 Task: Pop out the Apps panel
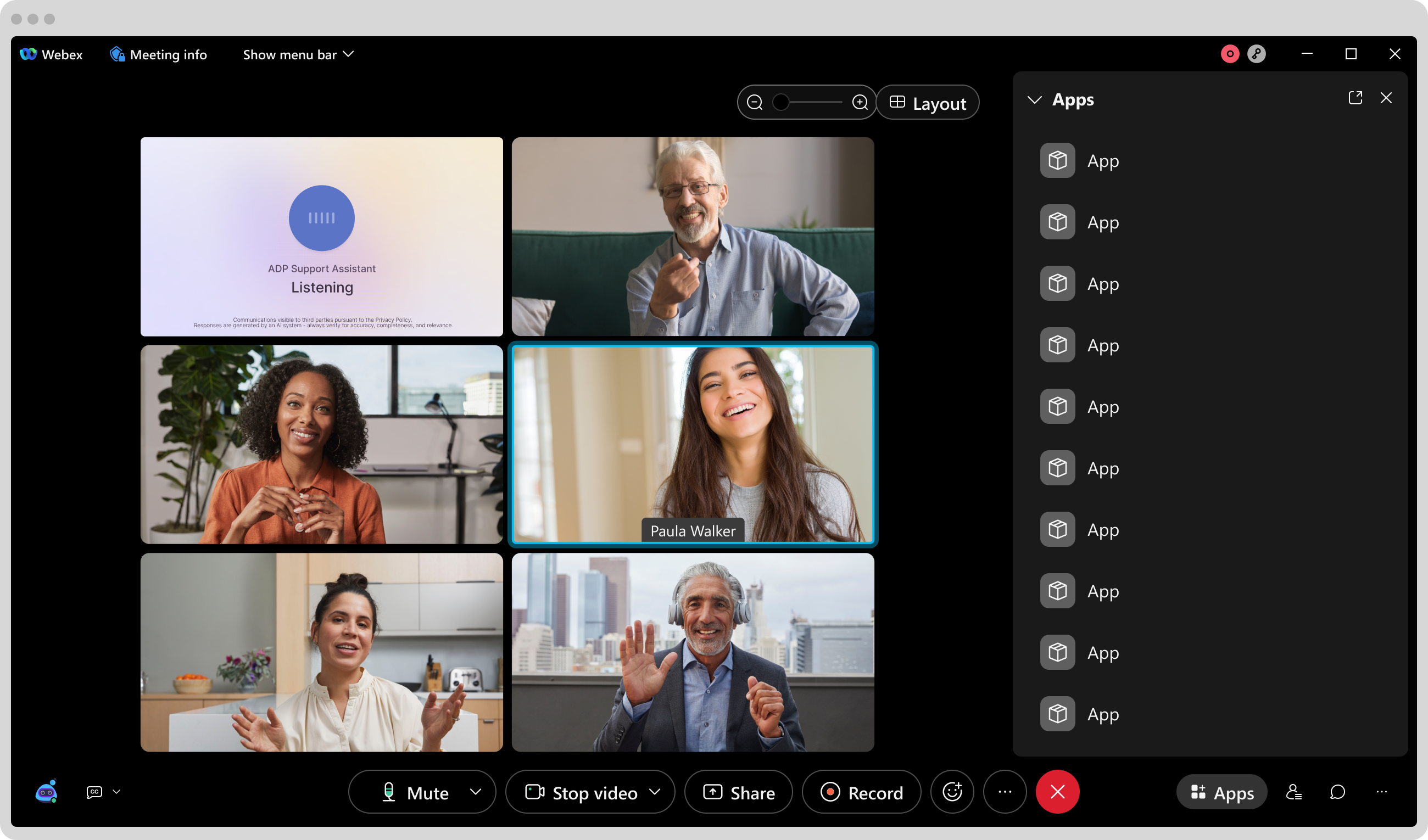point(1355,98)
